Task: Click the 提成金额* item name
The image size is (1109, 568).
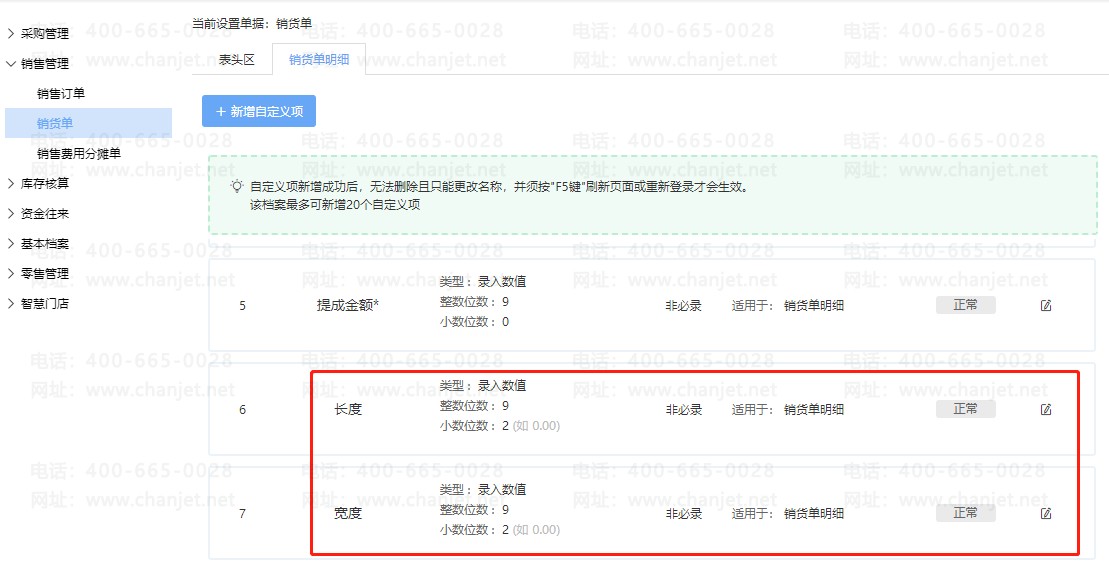Action: click(x=347, y=306)
